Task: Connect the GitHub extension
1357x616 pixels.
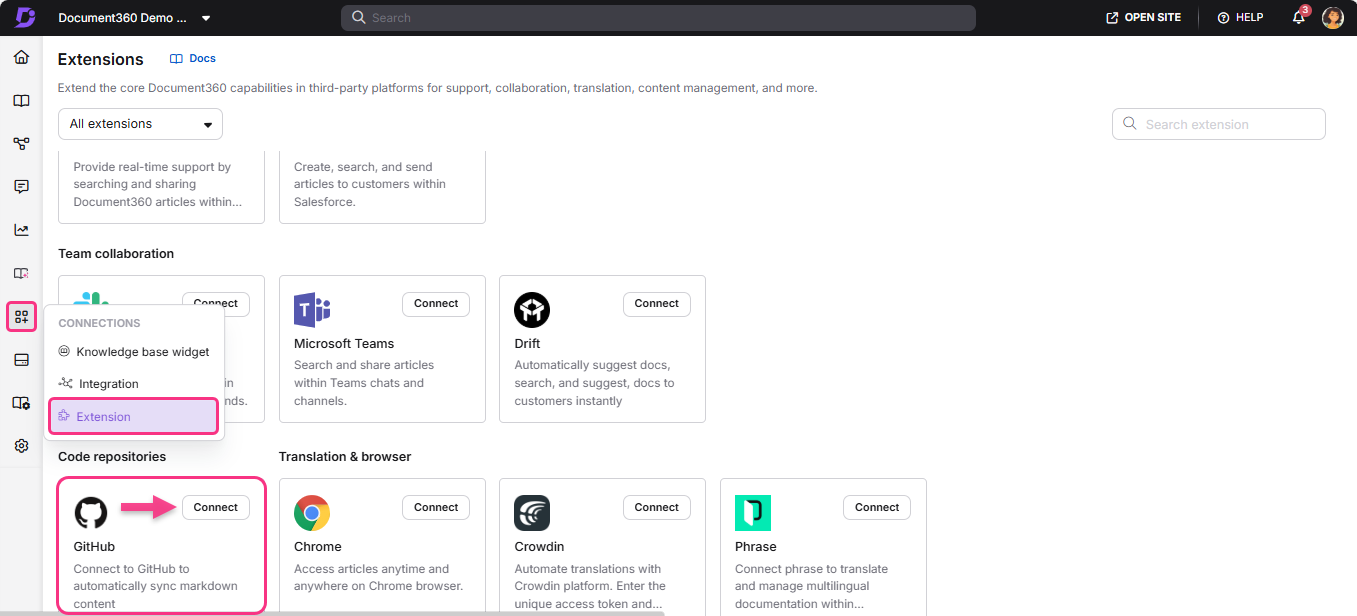Action: [x=215, y=507]
